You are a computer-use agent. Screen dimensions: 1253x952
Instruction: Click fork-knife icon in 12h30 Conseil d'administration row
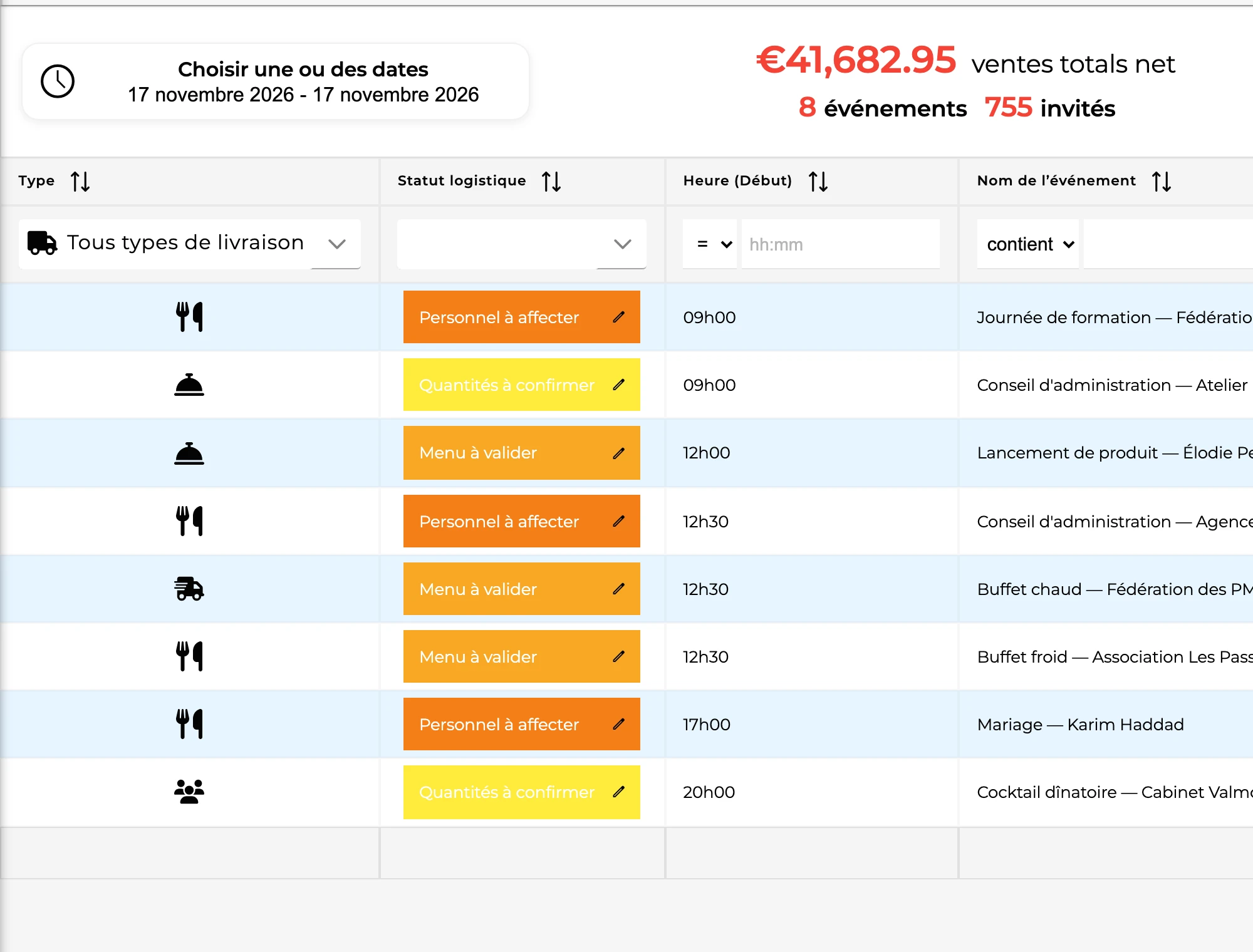189,521
